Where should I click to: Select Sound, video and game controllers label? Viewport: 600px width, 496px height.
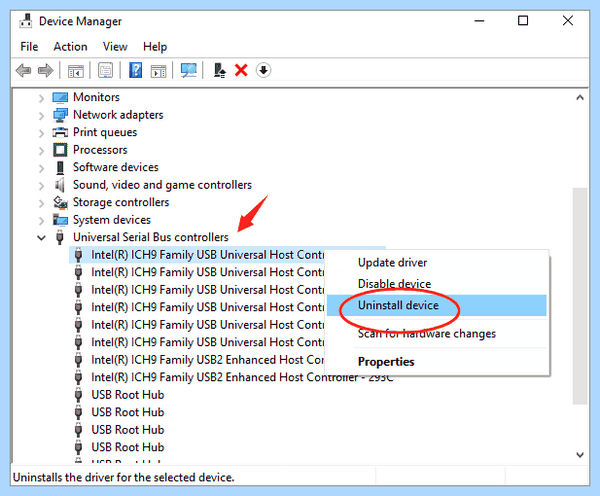pos(162,185)
